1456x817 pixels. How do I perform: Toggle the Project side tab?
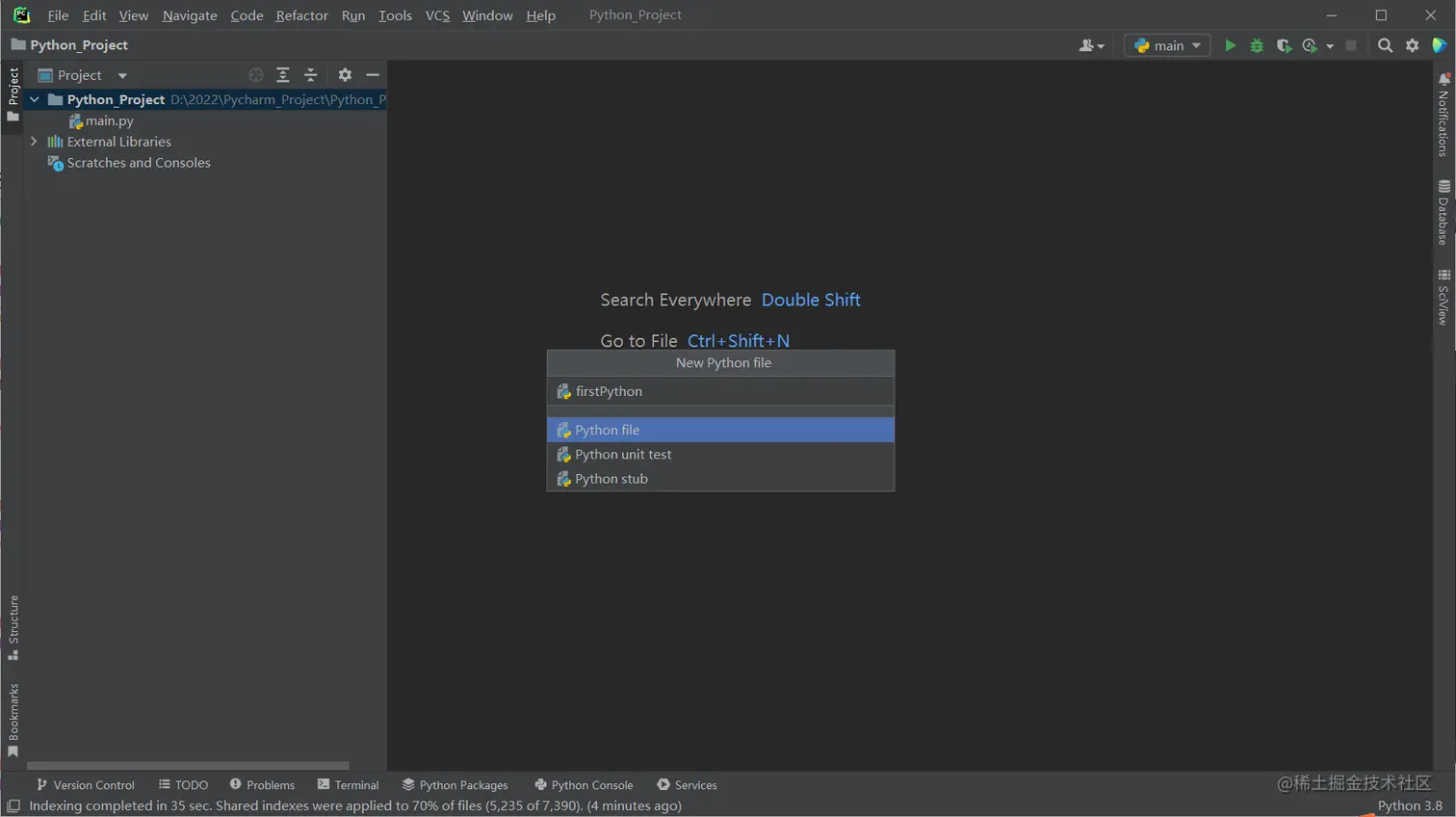click(x=13, y=94)
